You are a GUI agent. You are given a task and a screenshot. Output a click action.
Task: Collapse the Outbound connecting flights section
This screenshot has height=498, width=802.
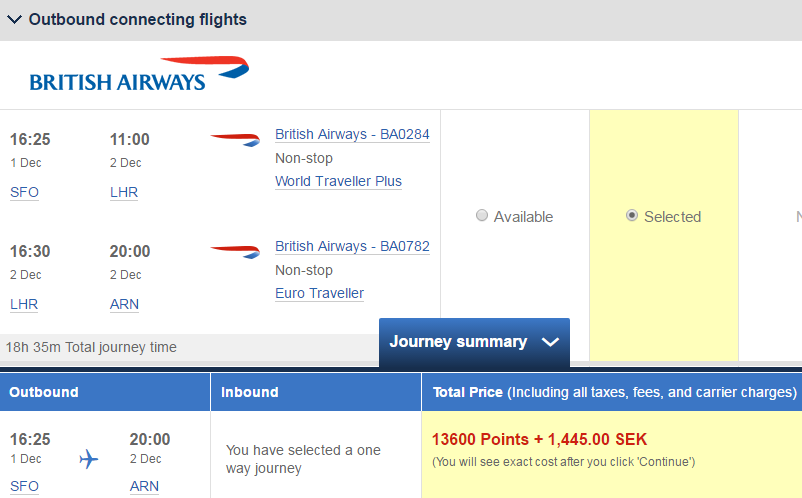pos(15,19)
